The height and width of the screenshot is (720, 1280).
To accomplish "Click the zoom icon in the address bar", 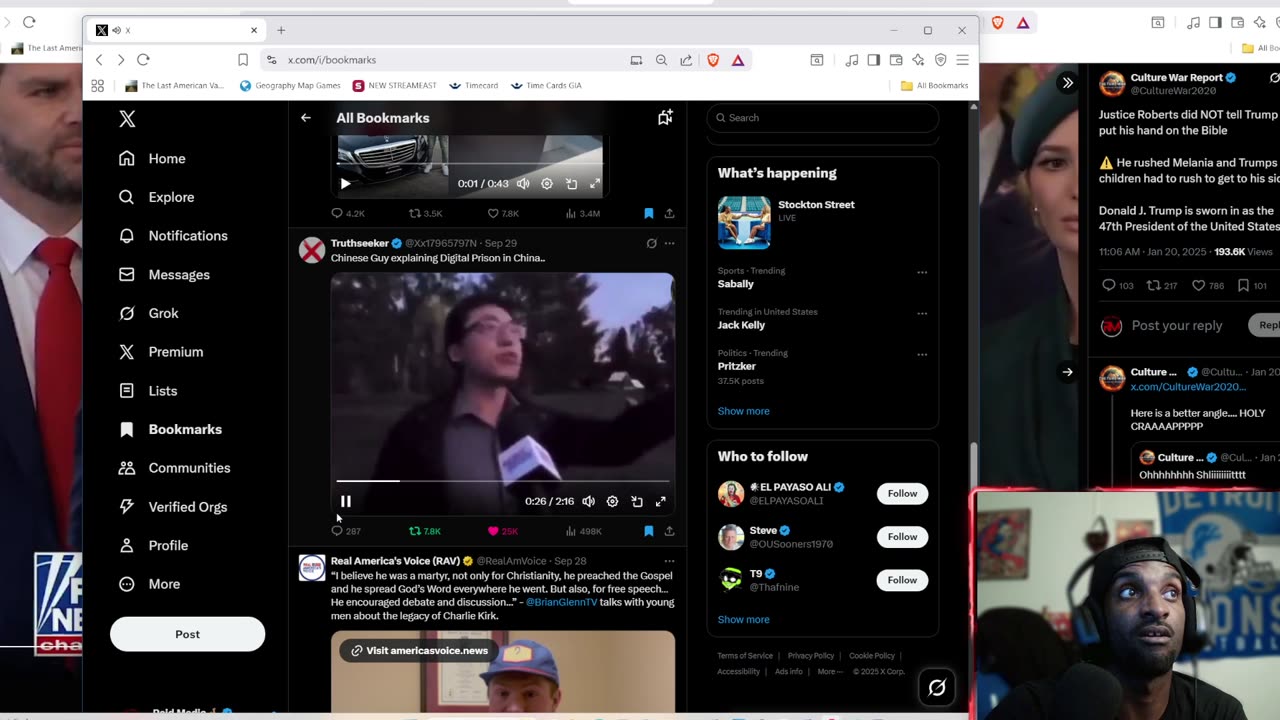I will click(x=661, y=60).
